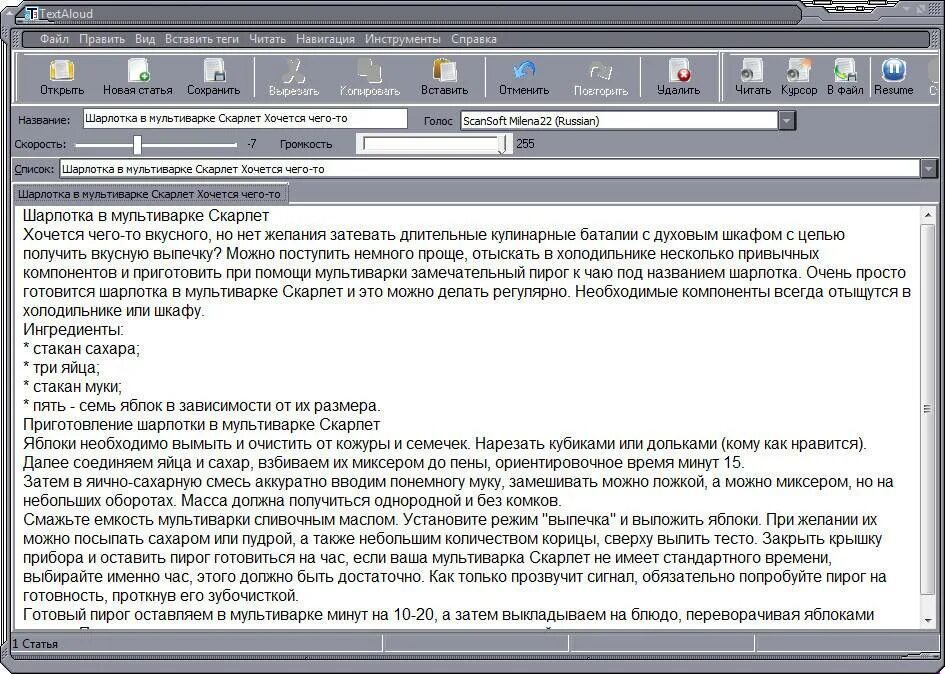Select the Шарлотка в мультиварке article tab
Image resolution: width=945 pixels, height=674 pixels.
pyautogui.click(x=149, y=194)
